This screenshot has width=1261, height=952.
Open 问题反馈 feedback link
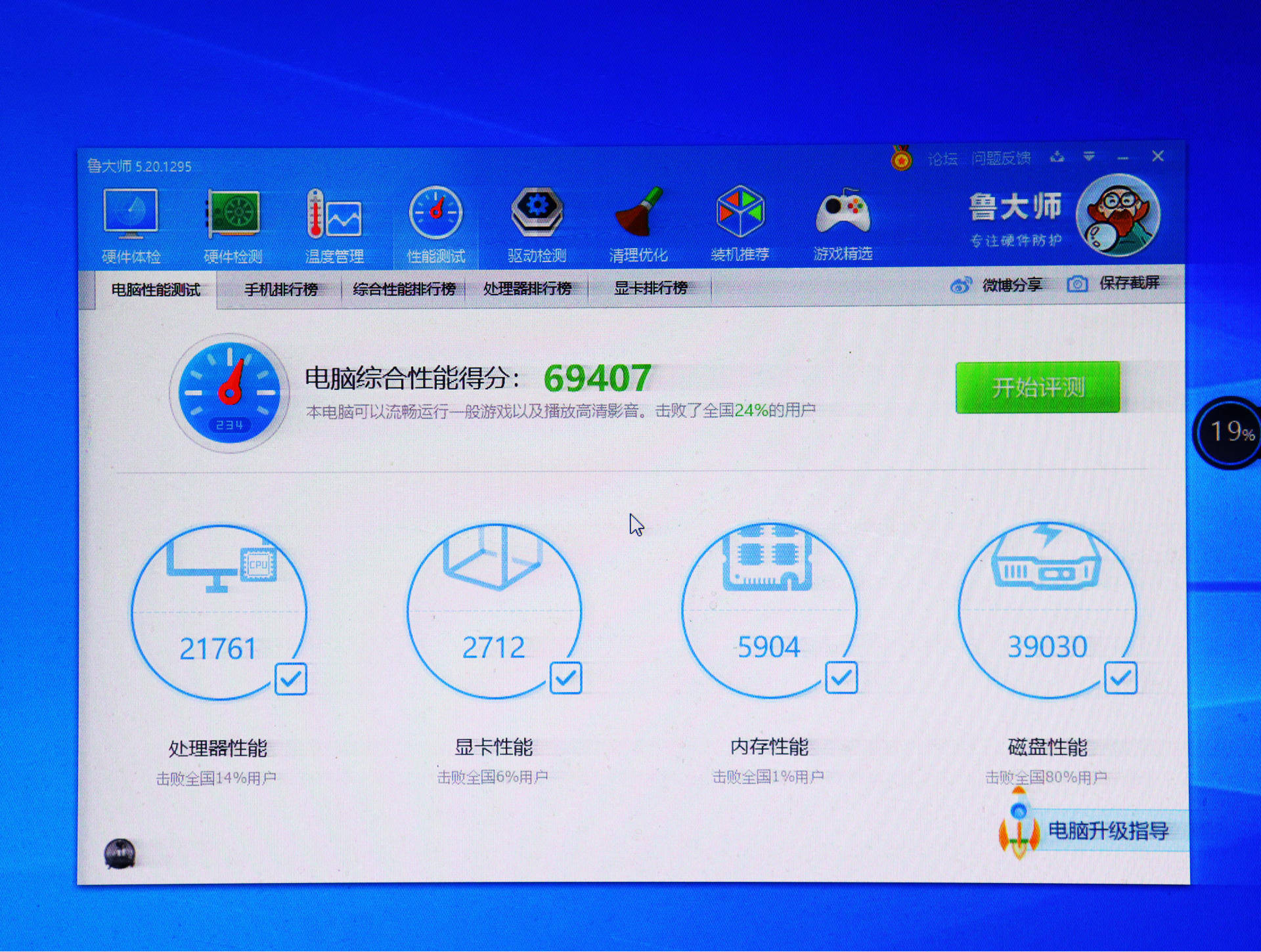(1001, 158)
